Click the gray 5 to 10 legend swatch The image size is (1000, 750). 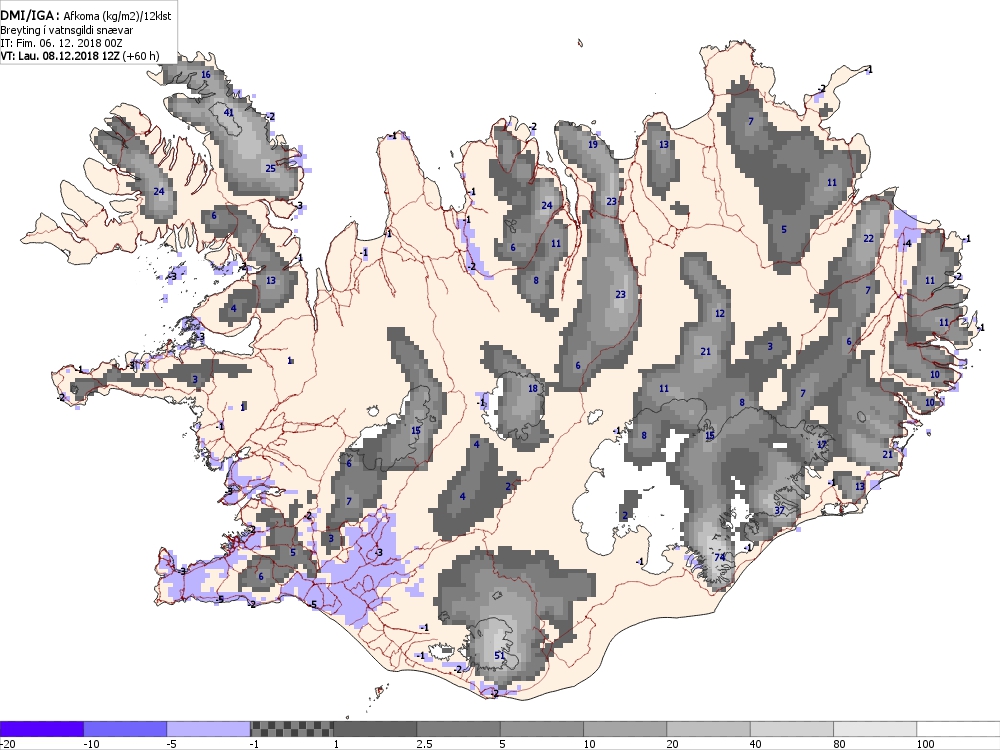[x=542, y=729]
